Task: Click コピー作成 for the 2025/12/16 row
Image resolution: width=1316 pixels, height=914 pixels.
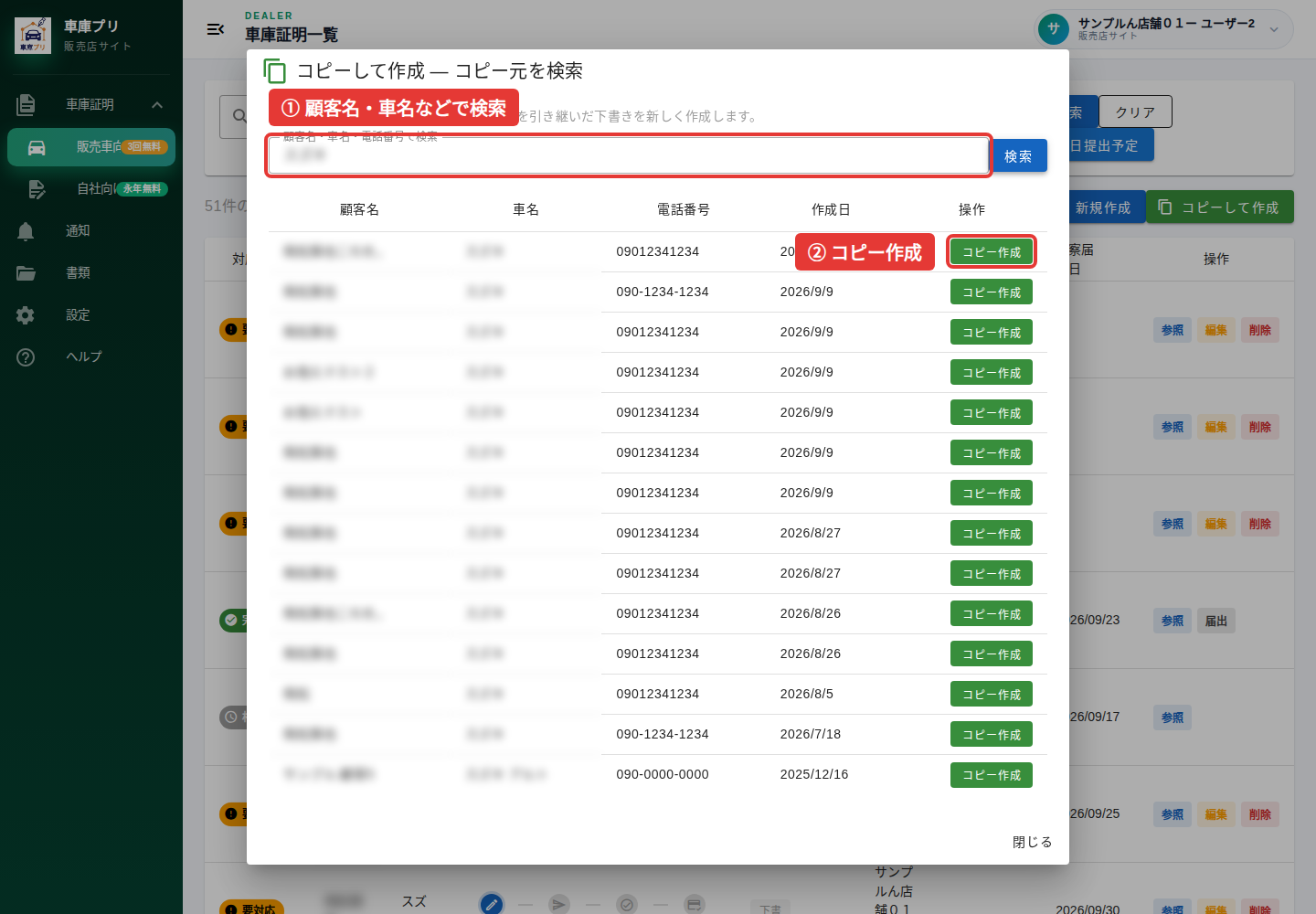Action: (992, 775)
